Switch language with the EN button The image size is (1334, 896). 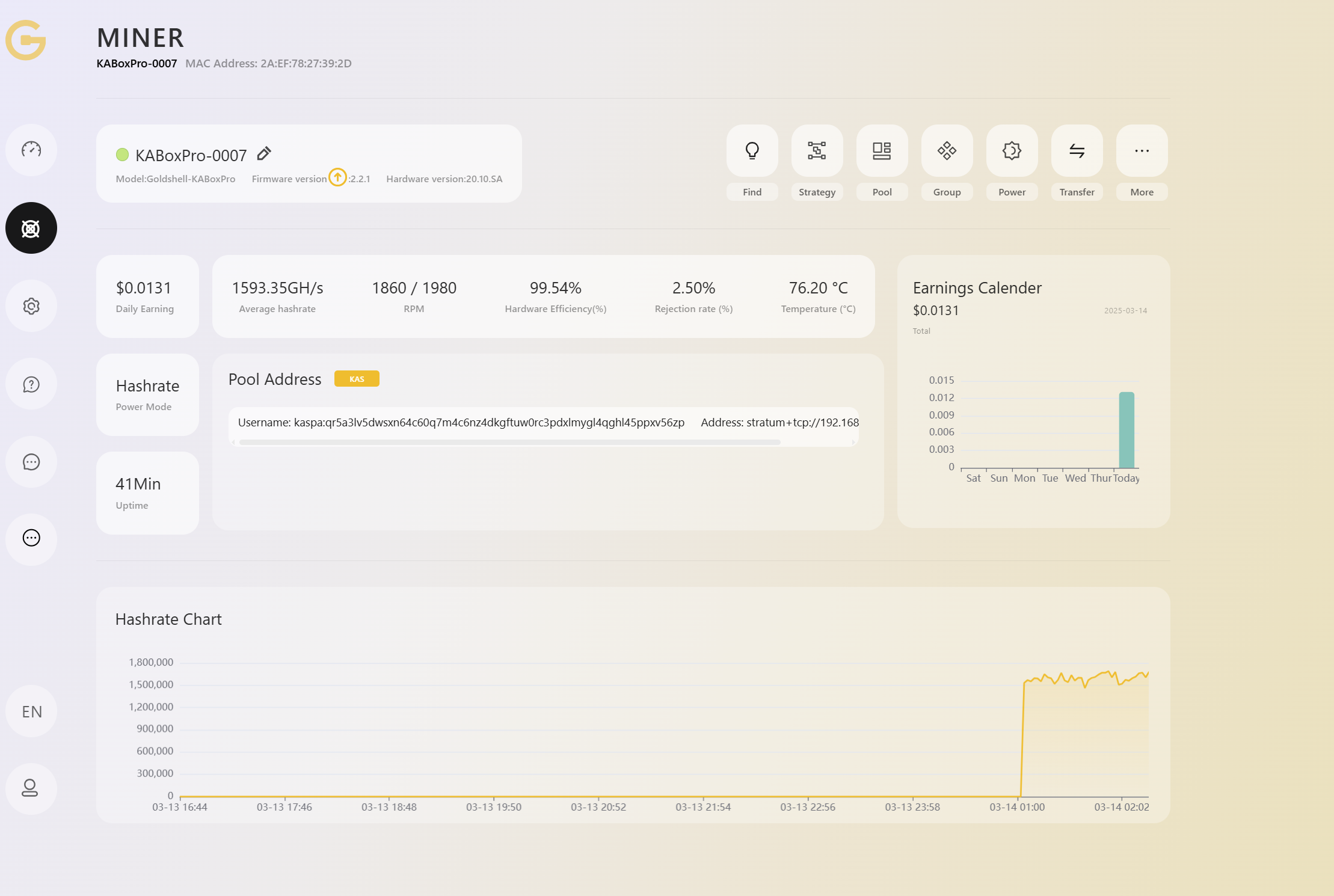point(31,711)
